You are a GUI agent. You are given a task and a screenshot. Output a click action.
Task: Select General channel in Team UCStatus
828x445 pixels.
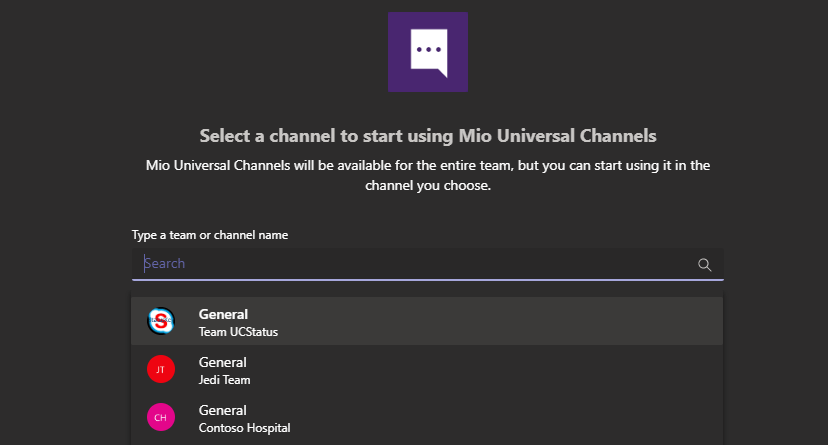point(223,314)
